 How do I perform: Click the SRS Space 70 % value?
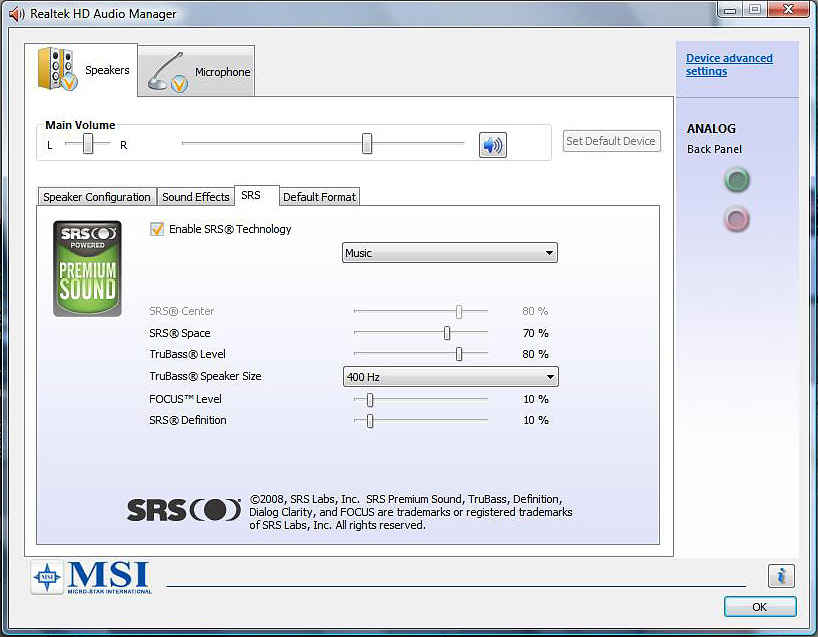tap(536, 333)
